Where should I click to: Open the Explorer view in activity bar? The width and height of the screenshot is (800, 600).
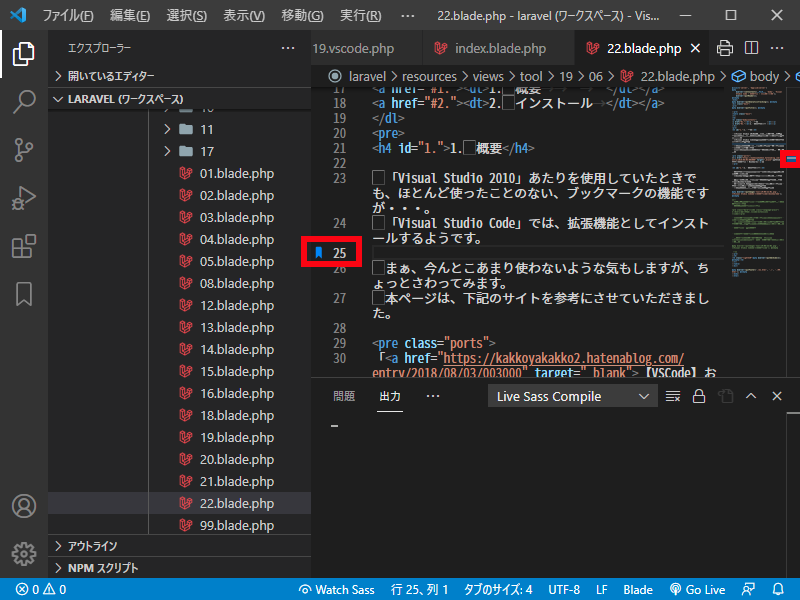point(23,54)
